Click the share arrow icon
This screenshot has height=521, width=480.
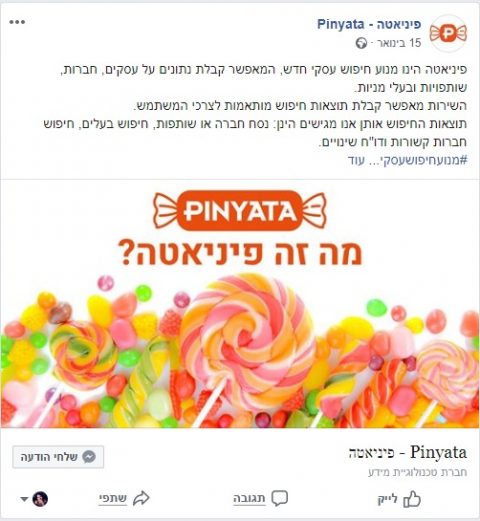click(141, 498)
